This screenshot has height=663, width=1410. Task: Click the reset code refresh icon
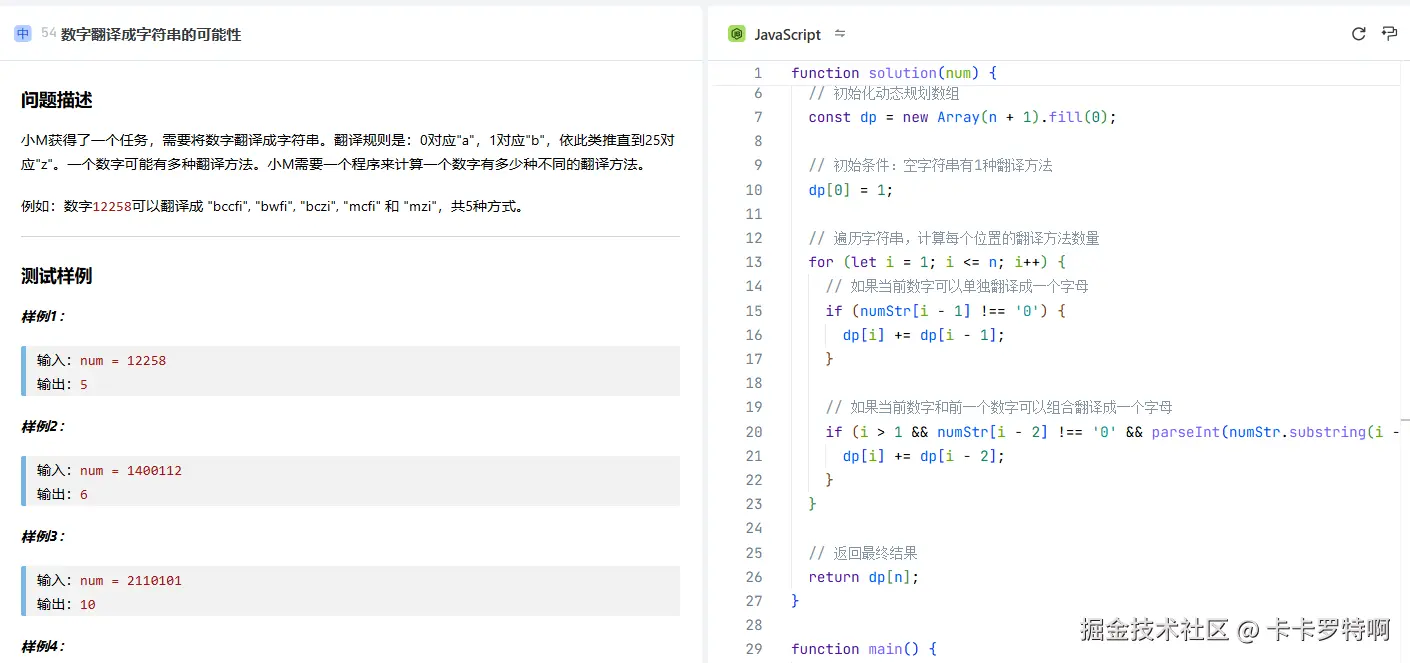click(x=1358, y=33)
